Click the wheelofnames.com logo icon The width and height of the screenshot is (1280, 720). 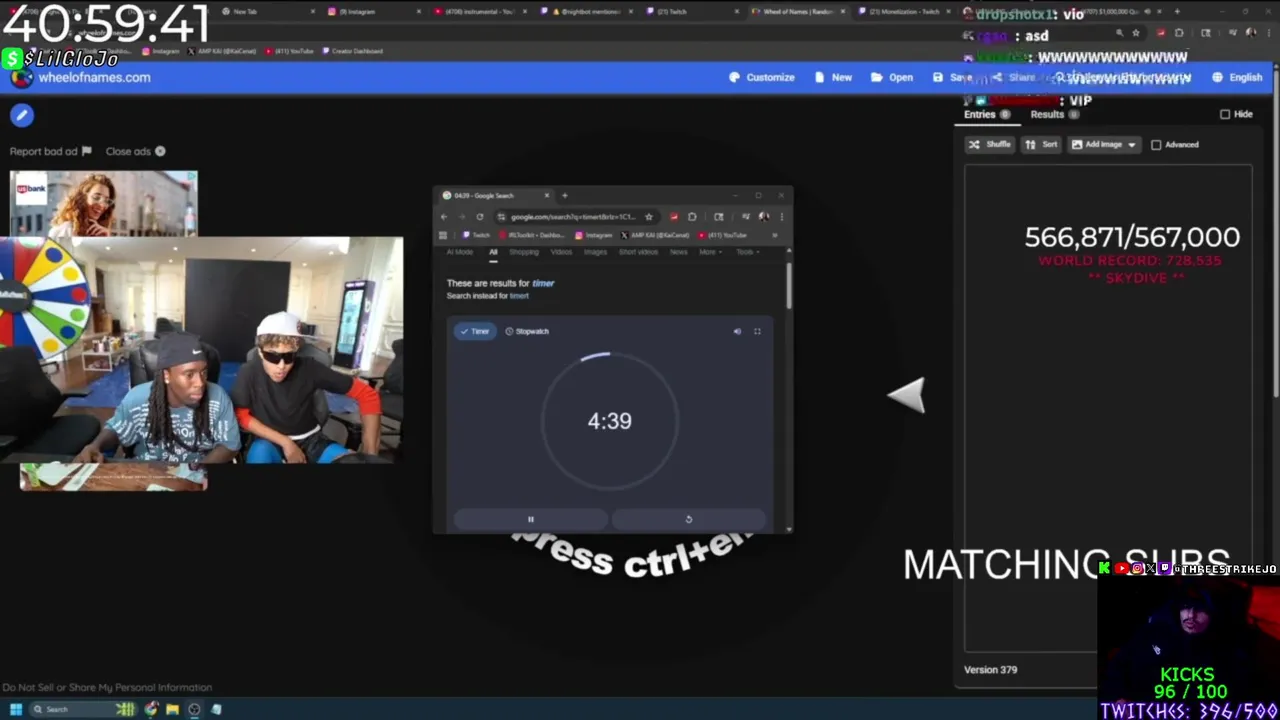click(x=21, y=78)
